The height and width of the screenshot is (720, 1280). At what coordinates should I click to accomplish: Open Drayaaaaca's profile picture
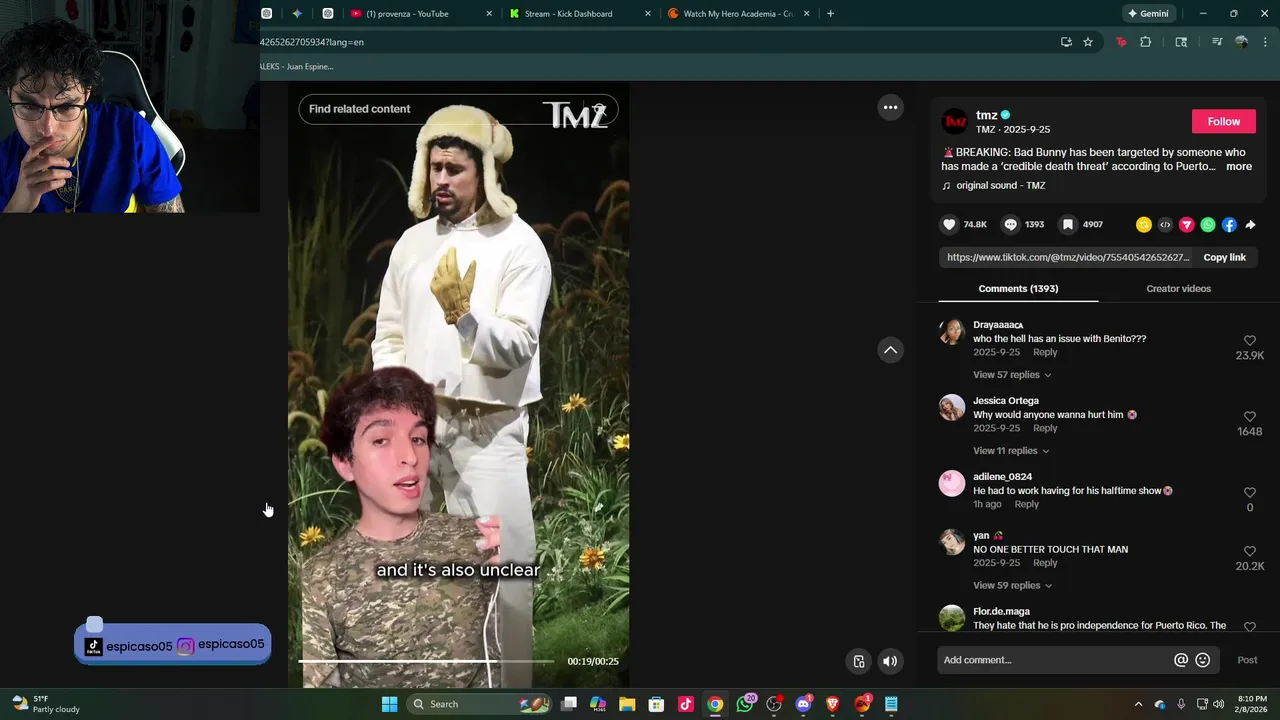coord(952,332)
